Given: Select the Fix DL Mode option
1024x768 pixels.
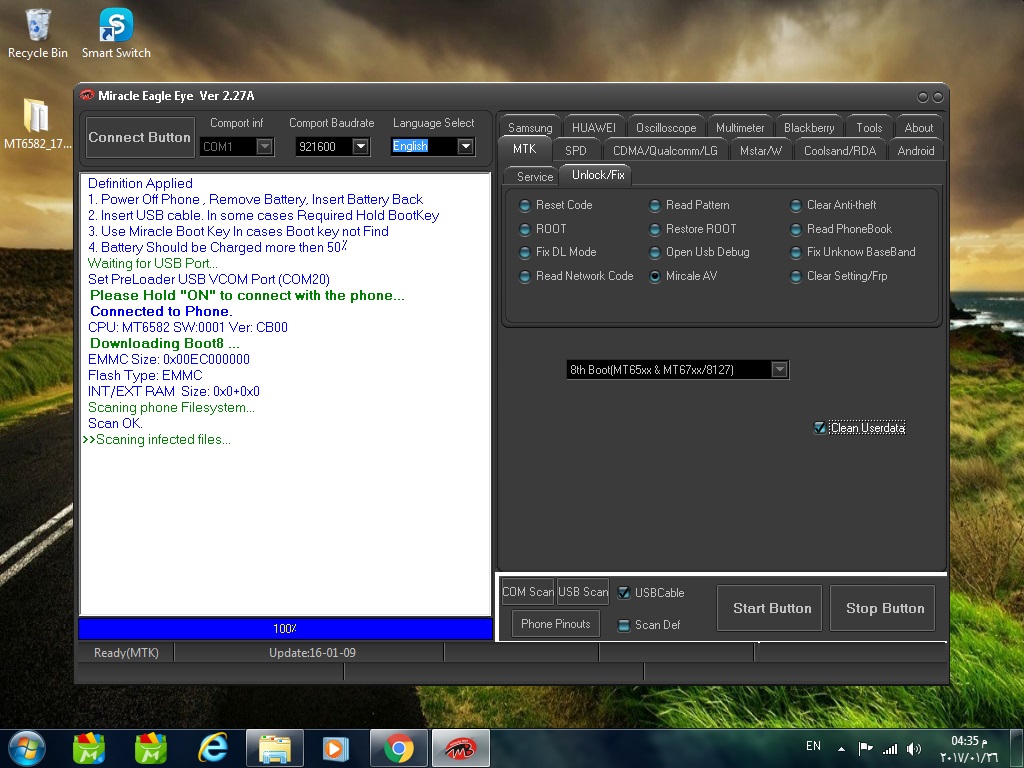Looking at the screenshot, I should click(x=558, y=252).
